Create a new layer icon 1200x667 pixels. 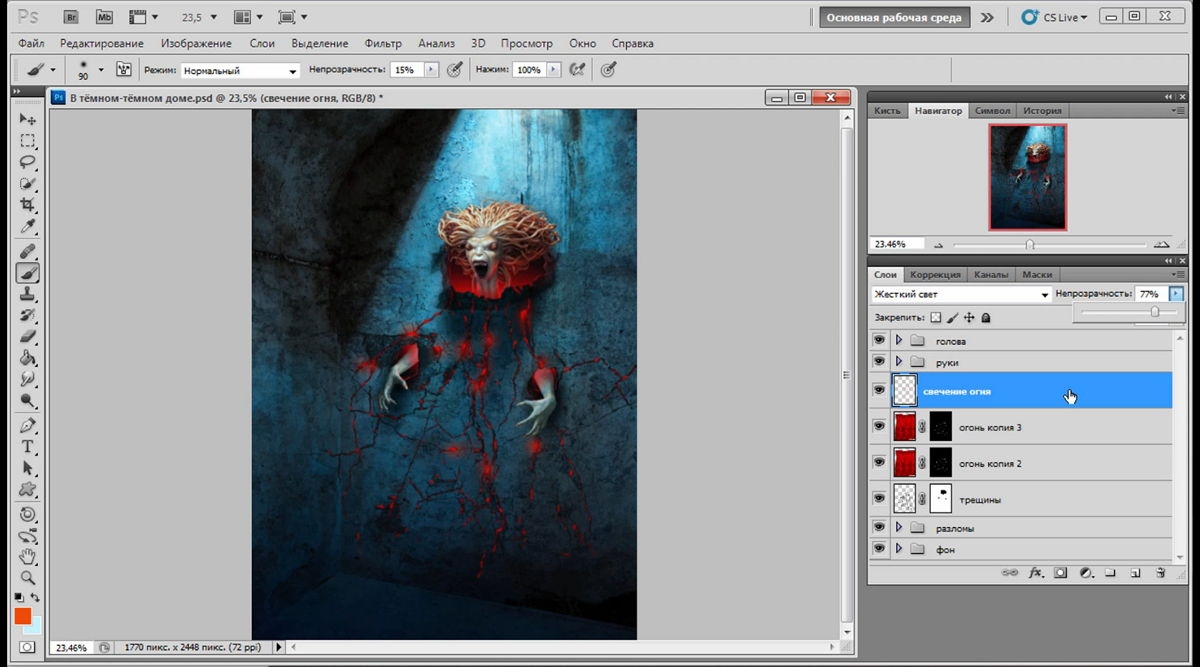pos(1135,573)
